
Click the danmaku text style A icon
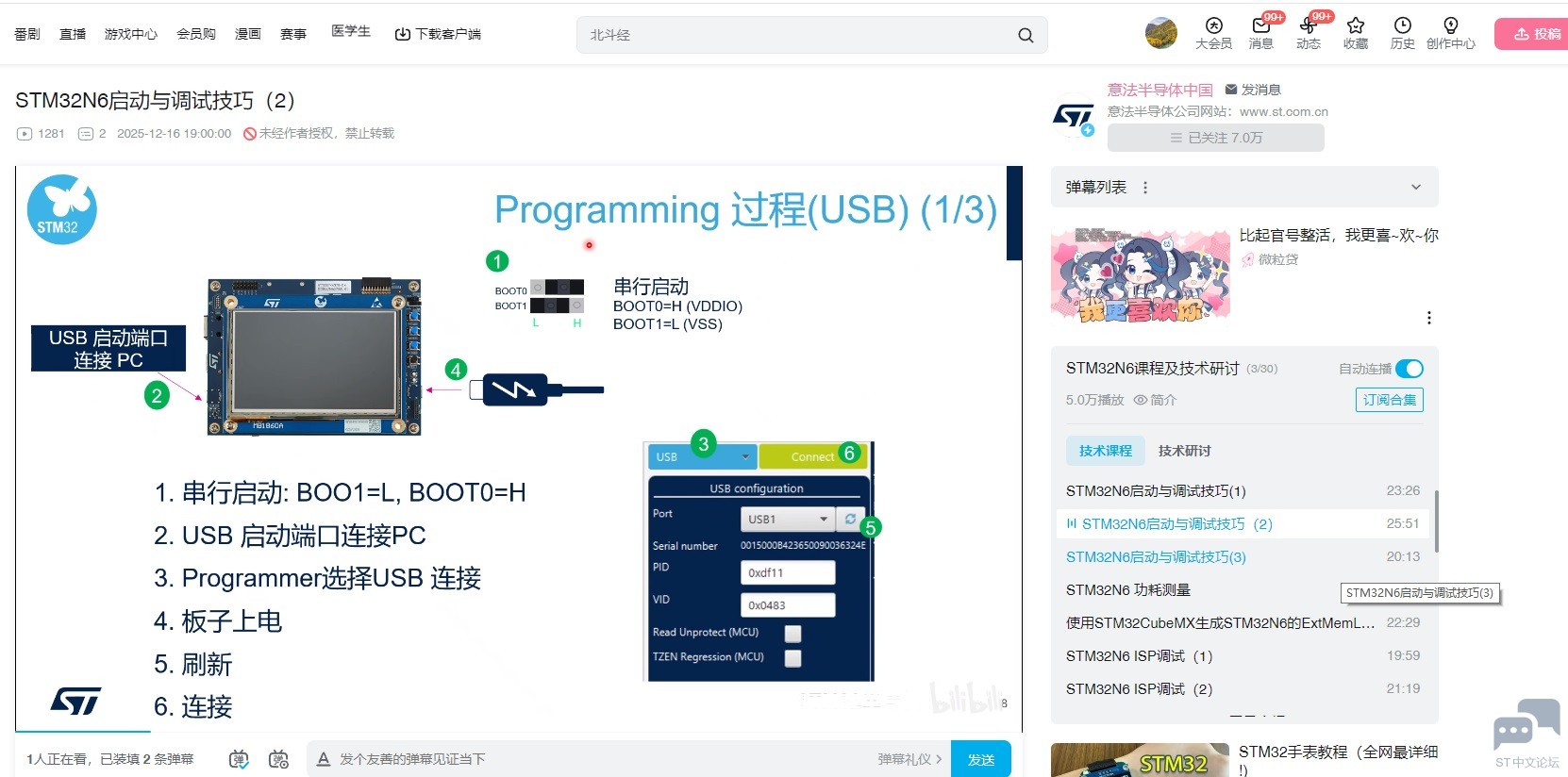tap(324, 759)
